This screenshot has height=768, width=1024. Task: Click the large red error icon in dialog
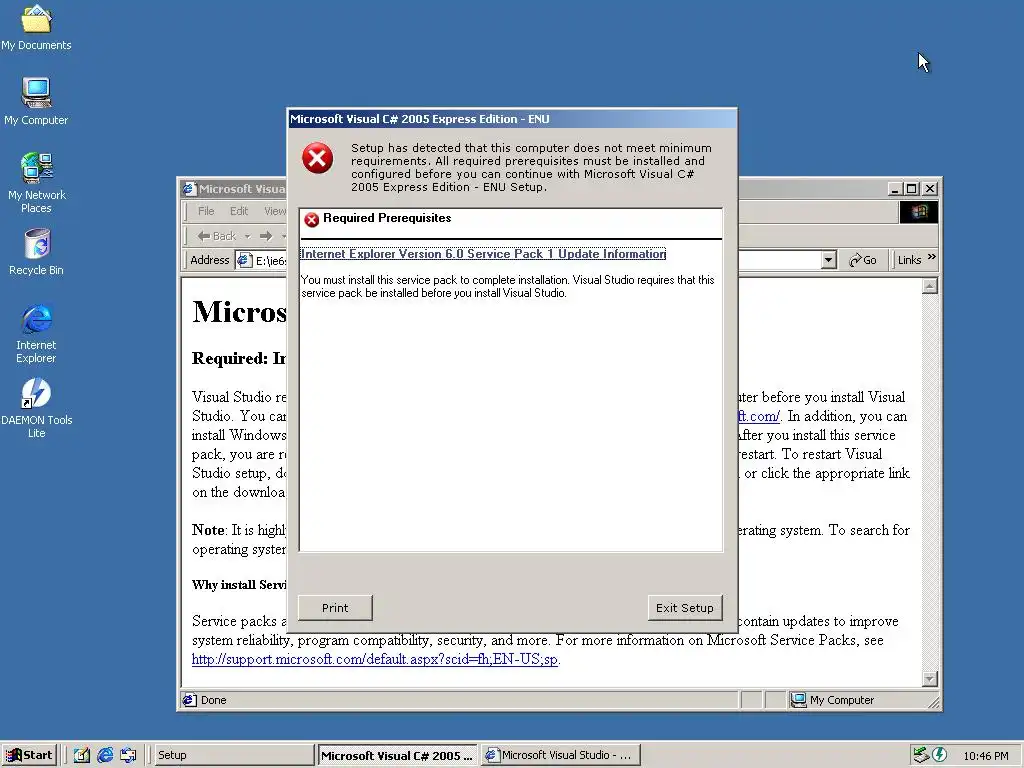[317, 158]
